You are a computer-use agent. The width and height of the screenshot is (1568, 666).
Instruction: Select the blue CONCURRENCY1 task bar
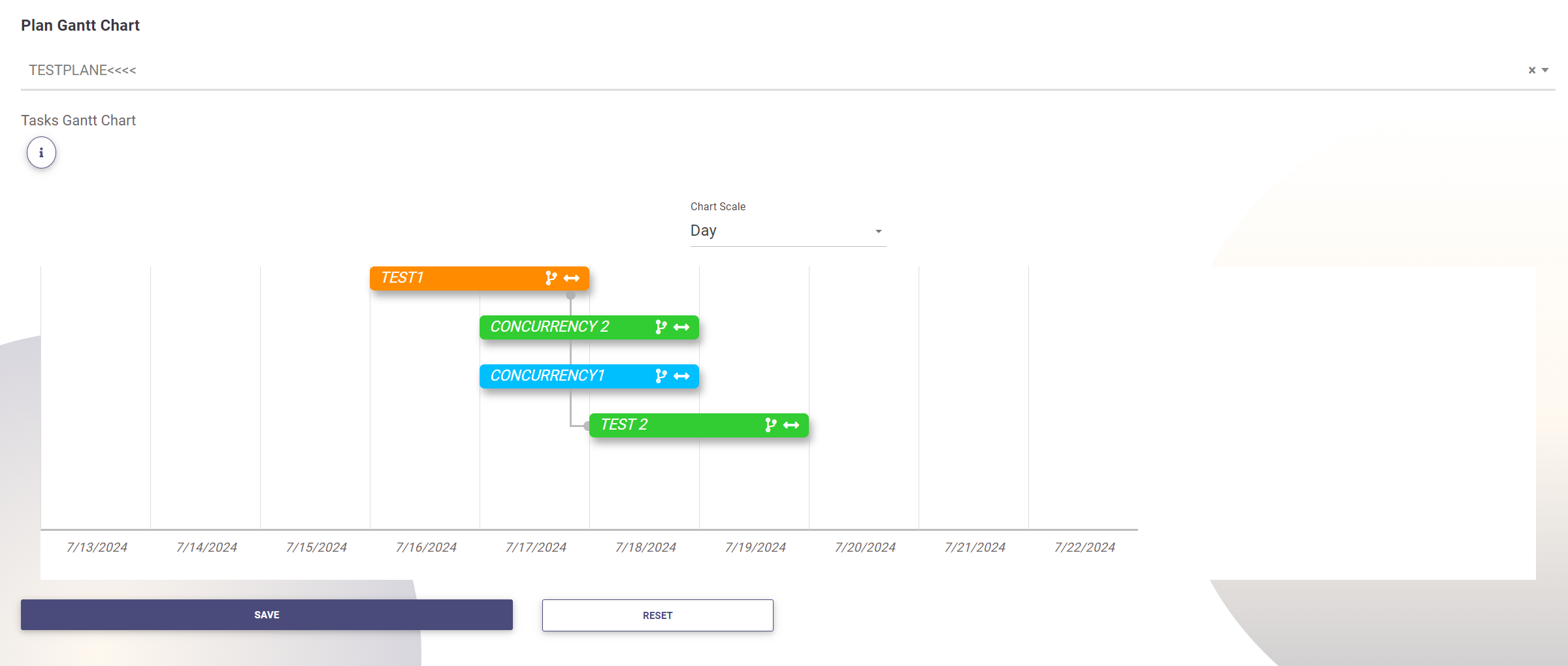click(x=562, y=376)
